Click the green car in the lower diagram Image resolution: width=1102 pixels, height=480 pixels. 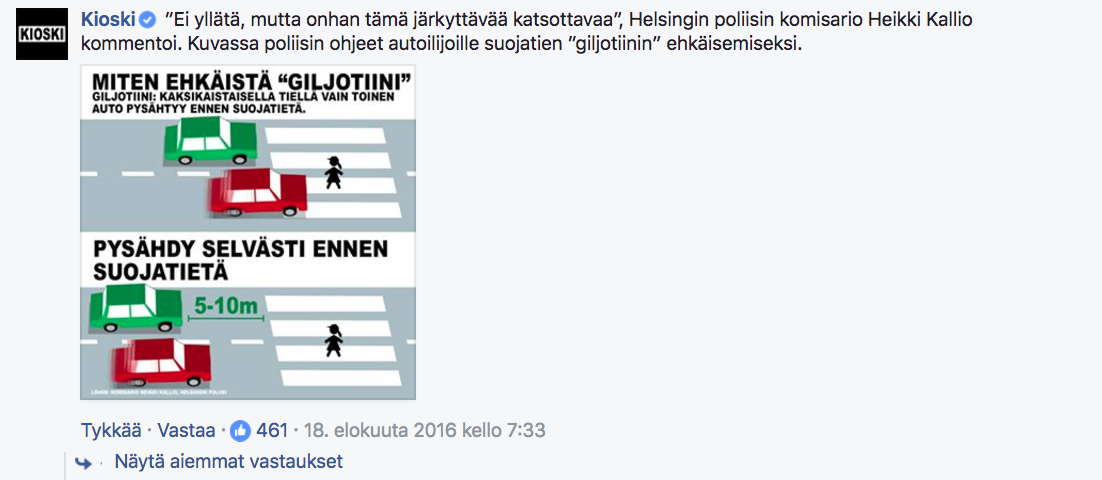tap(136, 308)
